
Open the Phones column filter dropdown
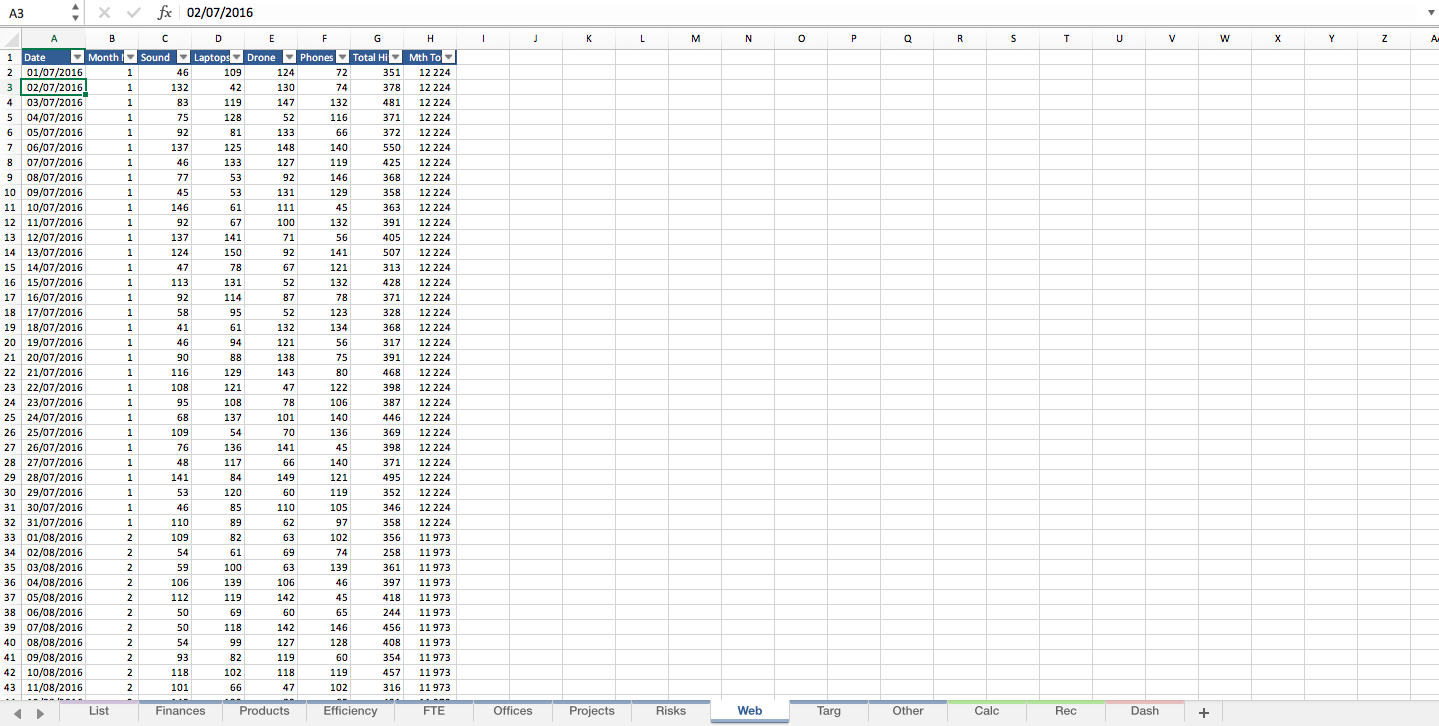342,57
